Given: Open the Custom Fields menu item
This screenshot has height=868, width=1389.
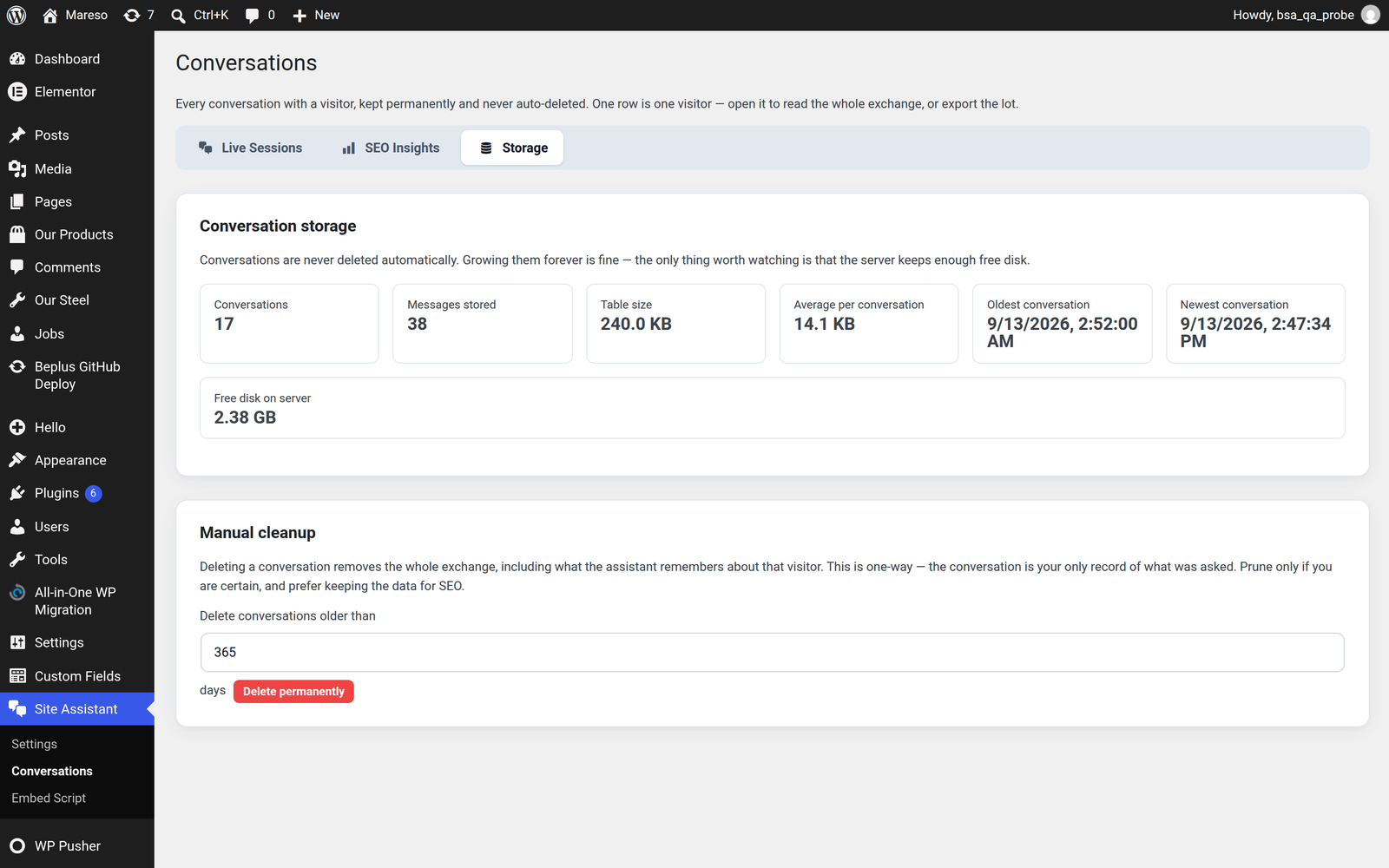Looking at the screenshot, I should click(x=77, y=676).
